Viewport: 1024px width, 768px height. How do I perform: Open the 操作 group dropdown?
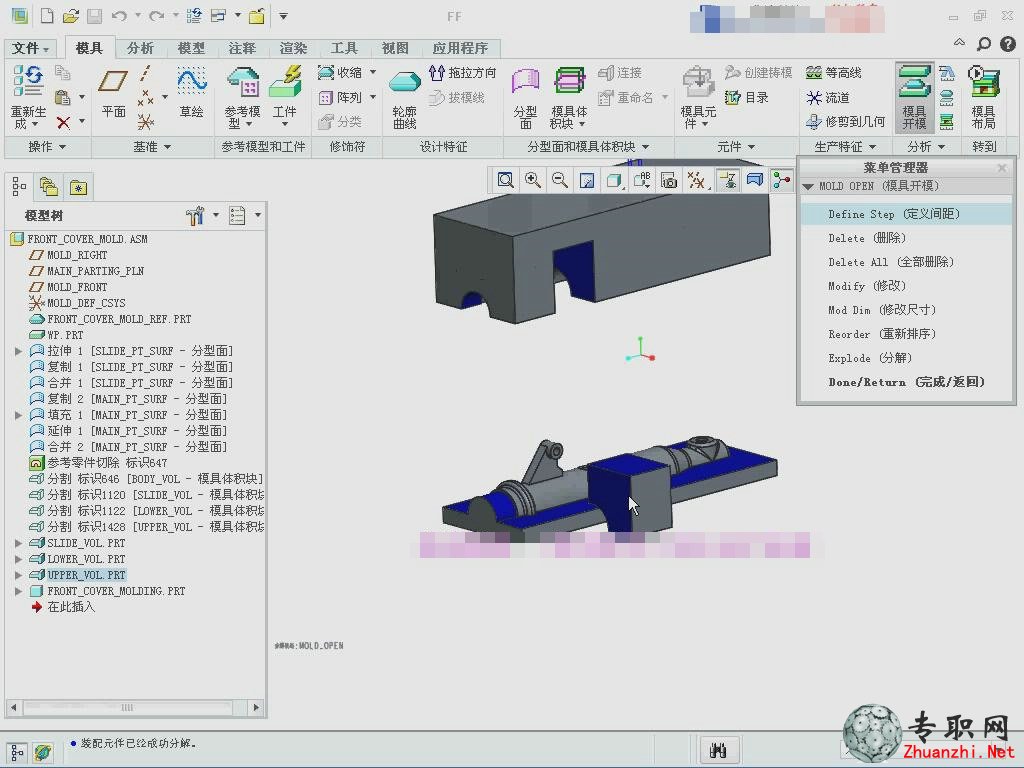click(x=47, y=147)
